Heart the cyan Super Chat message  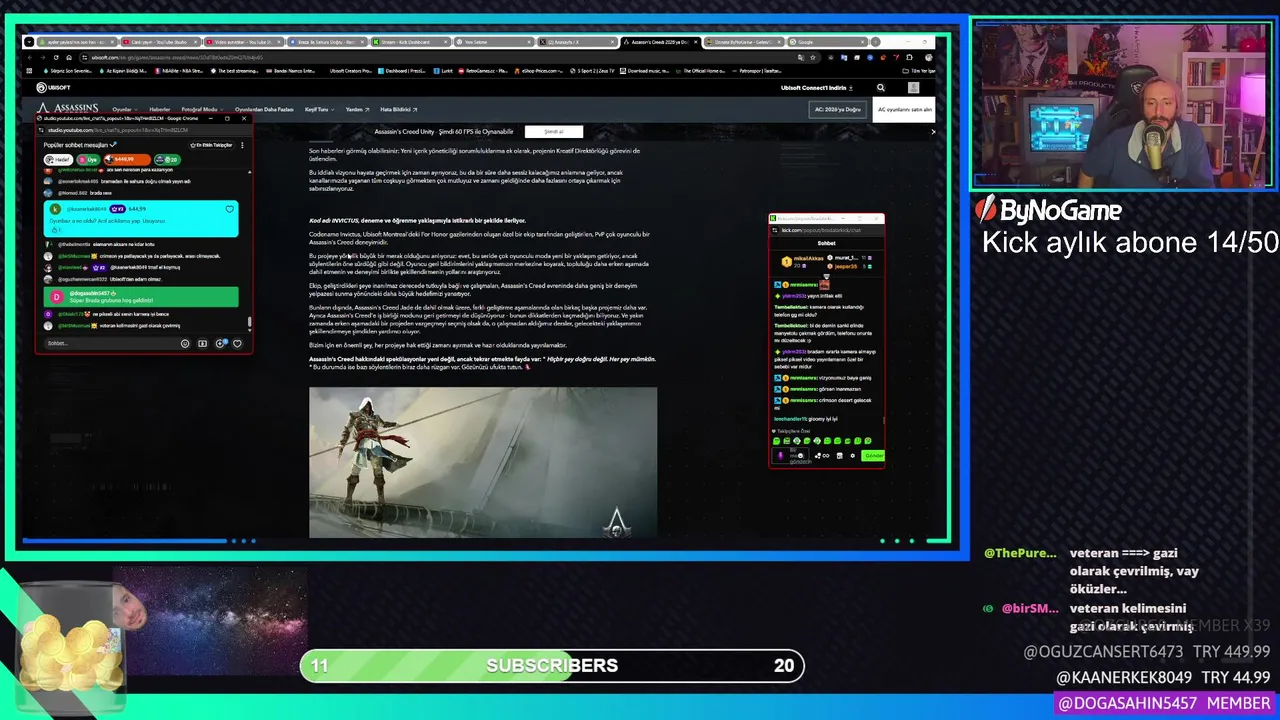[x=229, y=209]
